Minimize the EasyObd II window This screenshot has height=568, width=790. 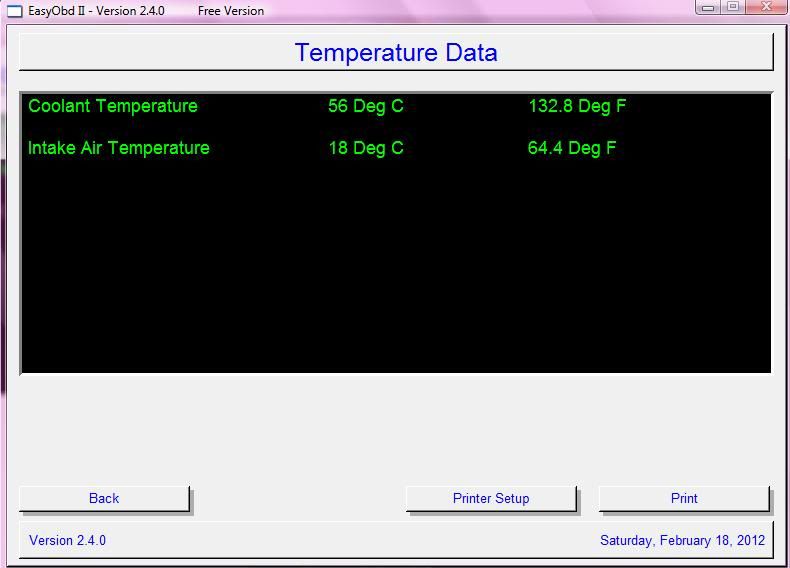point(708,7)
